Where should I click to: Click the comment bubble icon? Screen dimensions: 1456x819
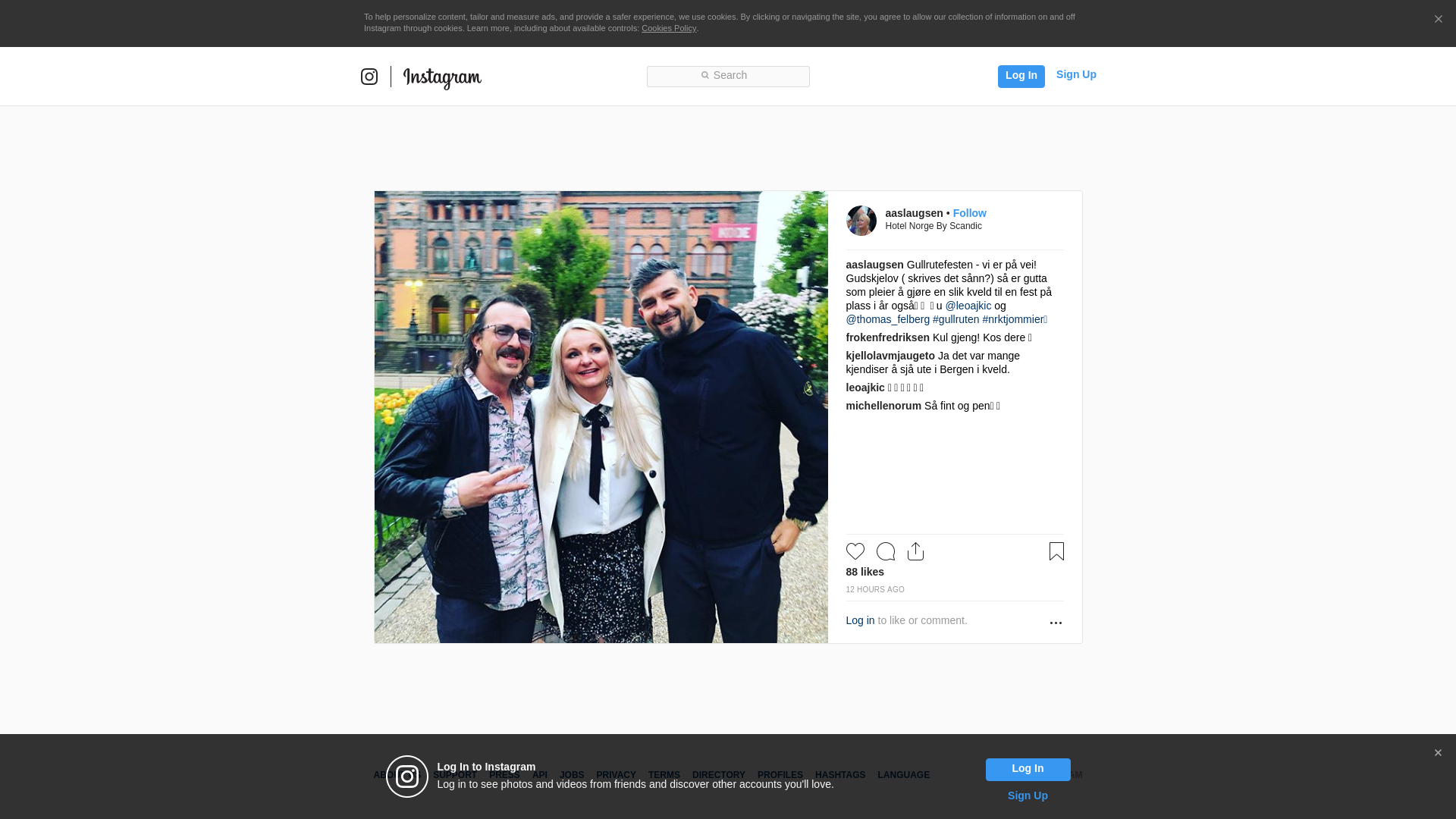click(x=885, y=551)
